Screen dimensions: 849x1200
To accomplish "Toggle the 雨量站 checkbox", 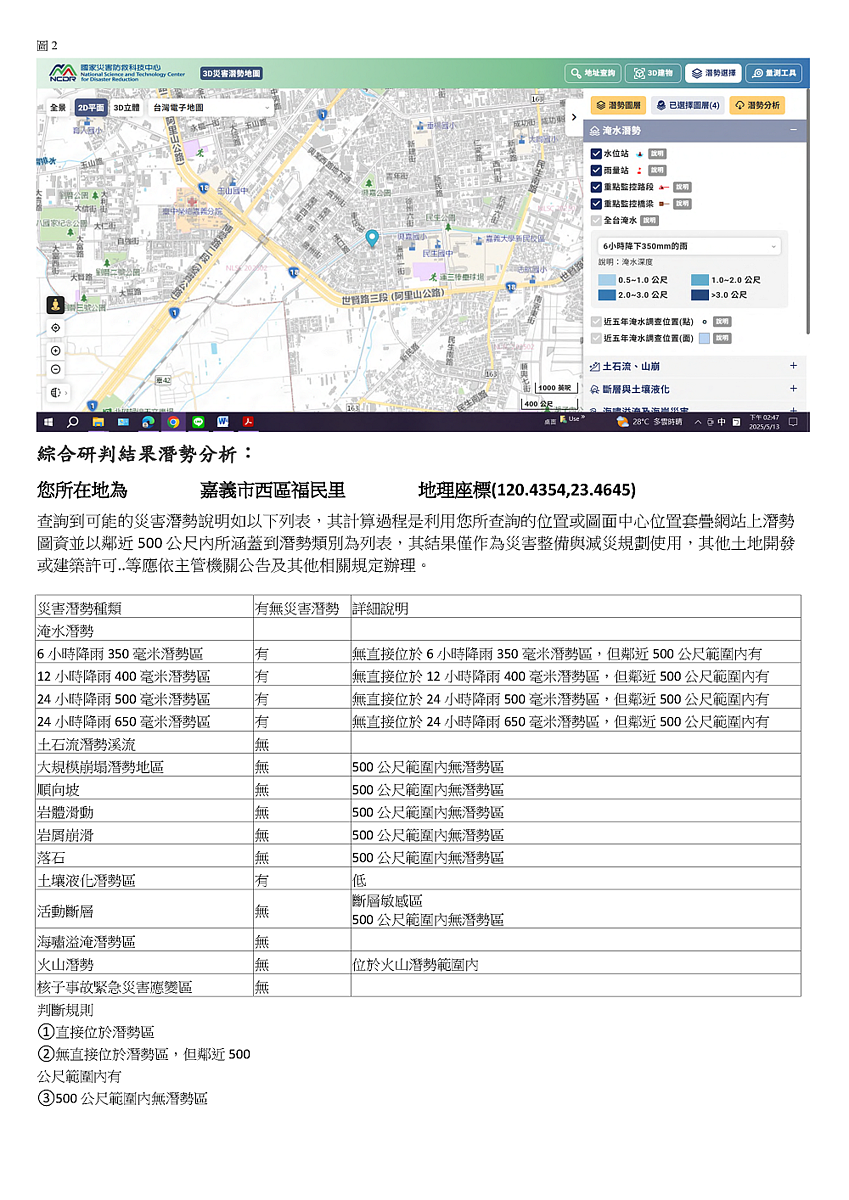I will 596,170.
